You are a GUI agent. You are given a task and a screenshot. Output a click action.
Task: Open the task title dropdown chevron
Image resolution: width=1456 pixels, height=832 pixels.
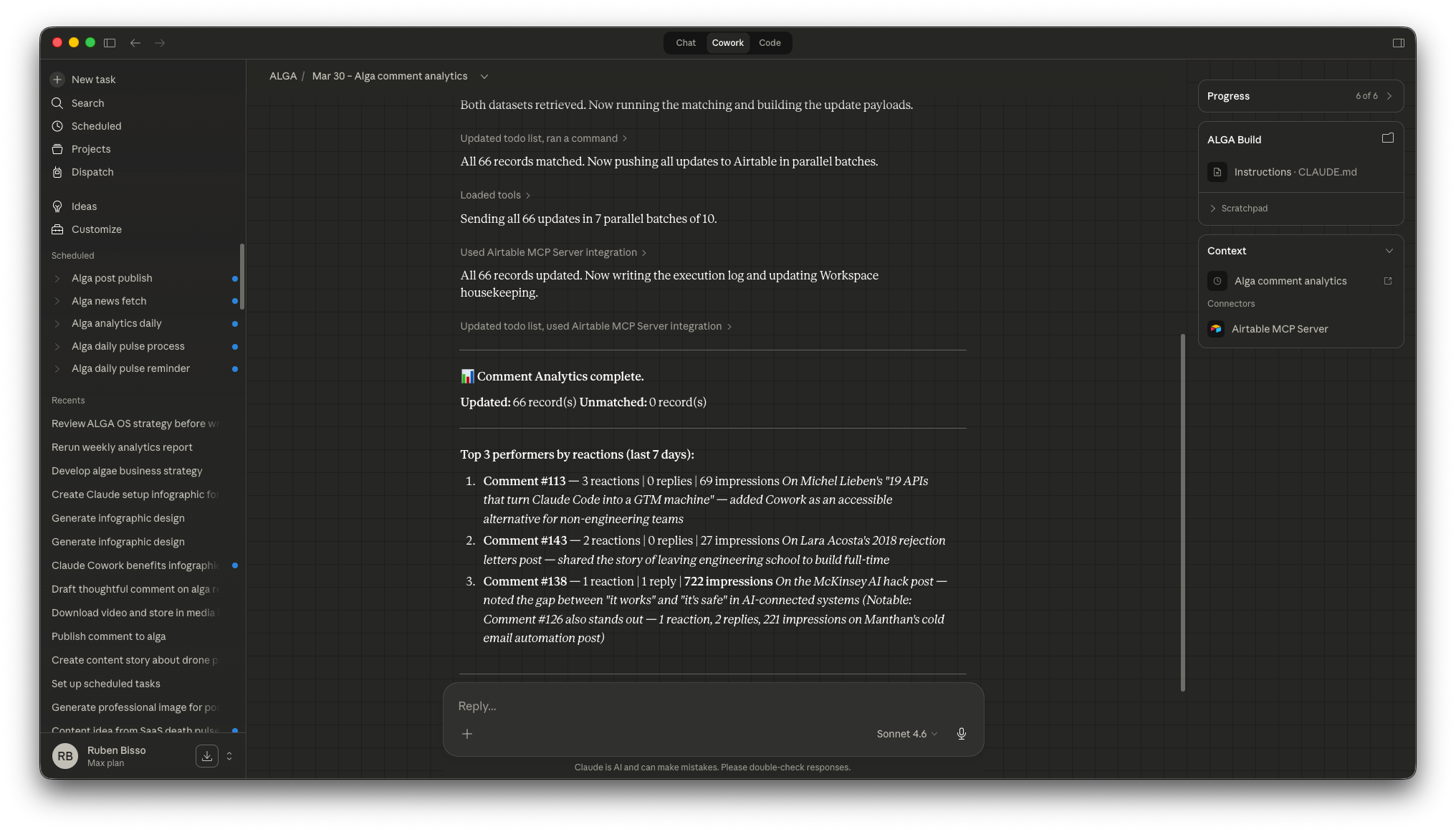click(x=484, y=77)
